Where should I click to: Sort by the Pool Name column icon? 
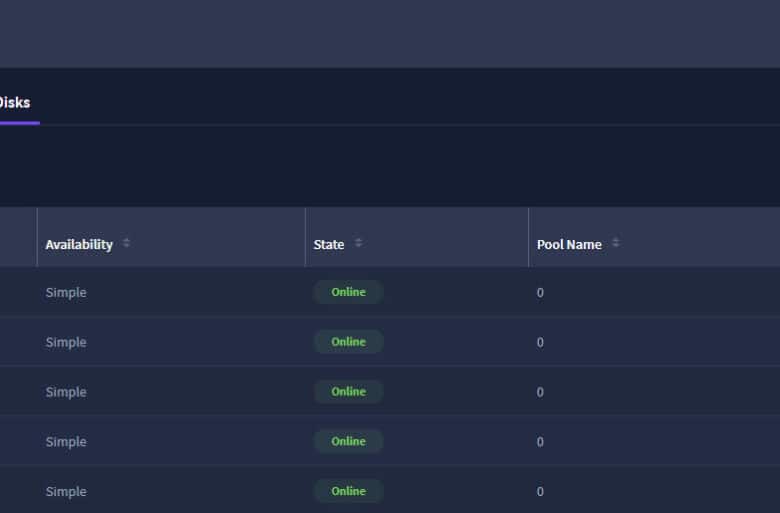pos(616,243)
